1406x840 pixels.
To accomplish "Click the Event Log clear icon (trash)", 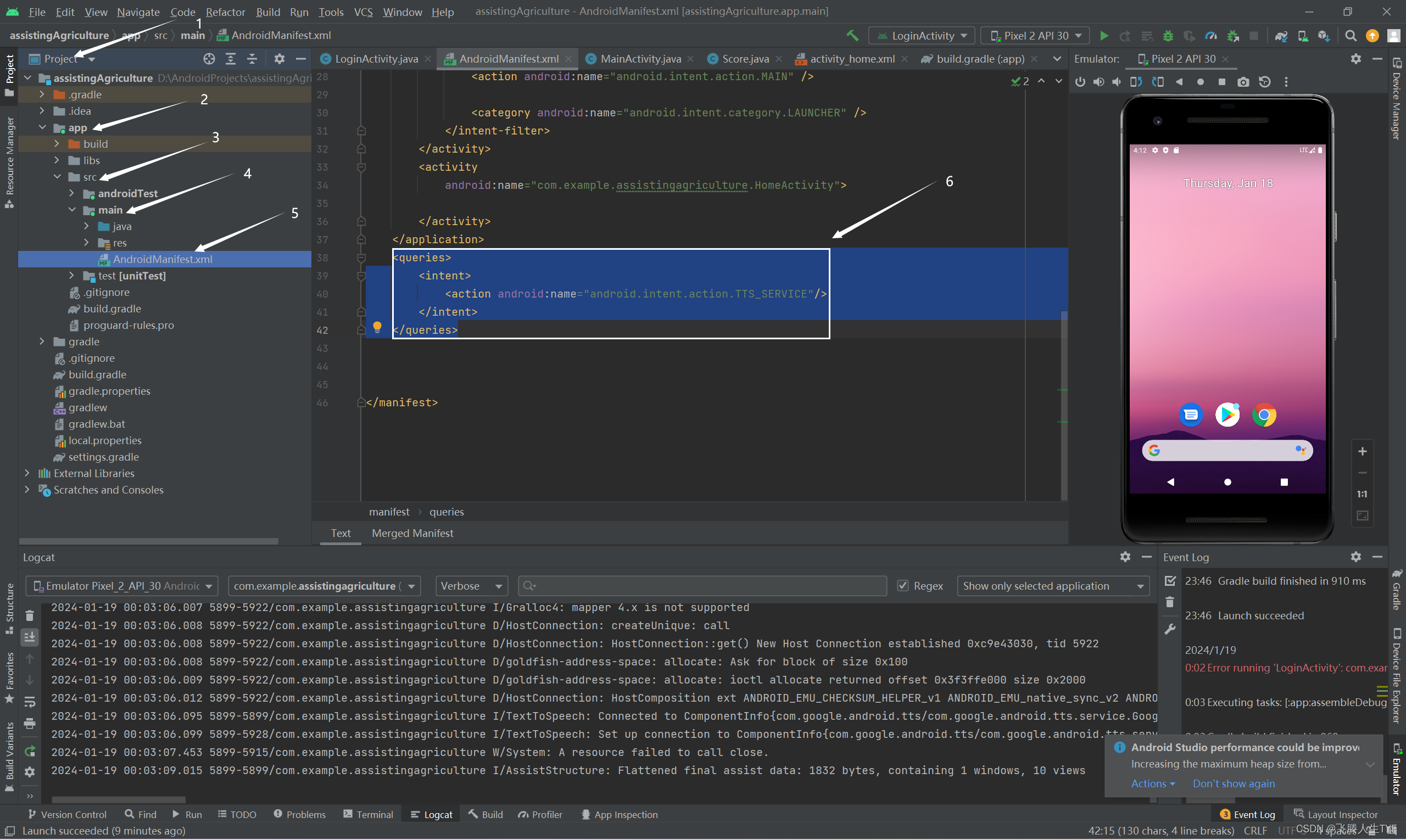I will tap(1169, 601).
